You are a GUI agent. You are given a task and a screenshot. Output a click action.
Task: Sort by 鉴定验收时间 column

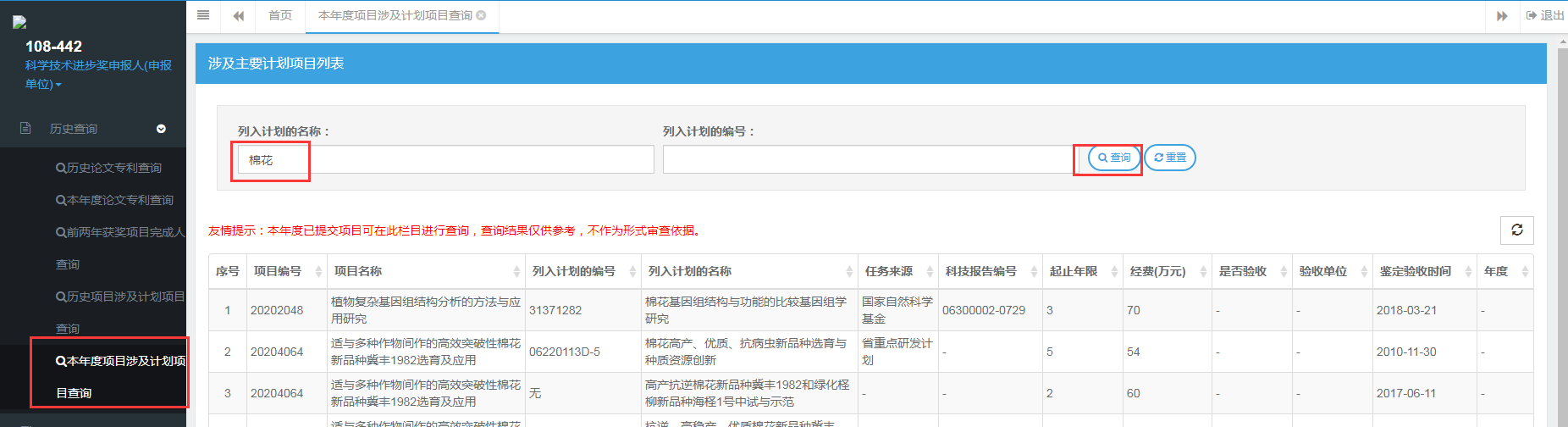[x=1425, y=271]
